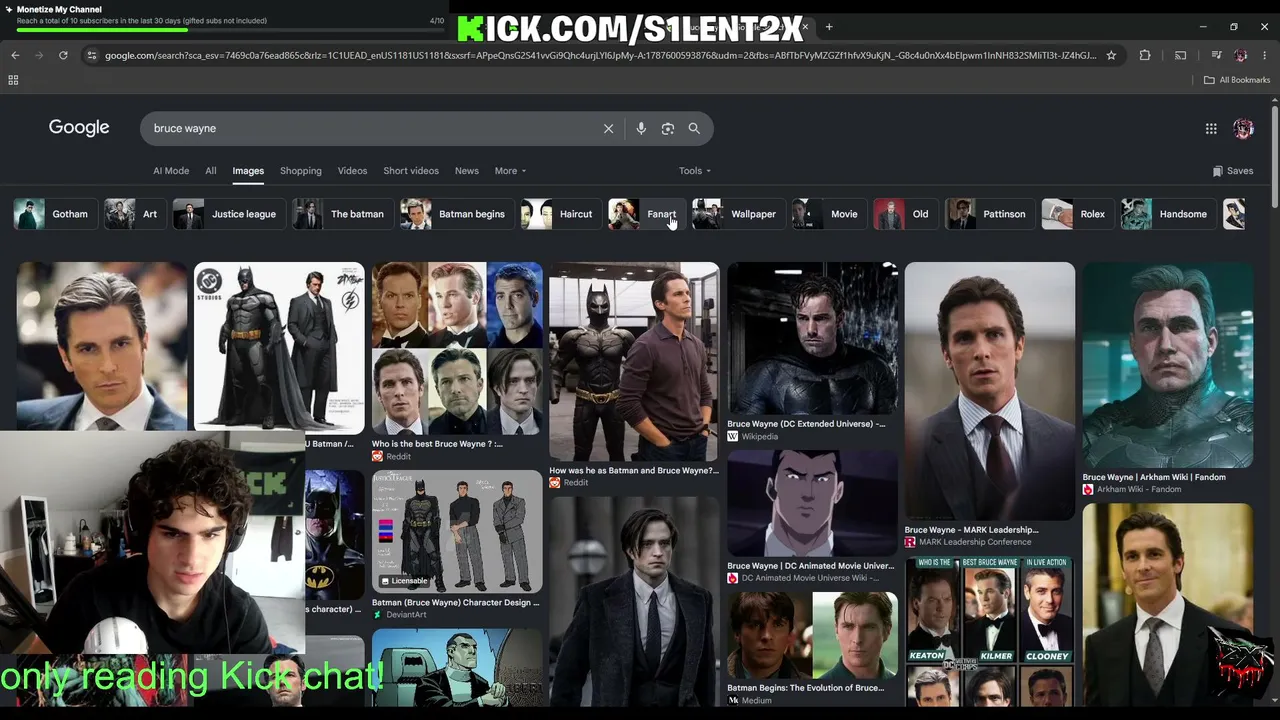Switch to the Videos tab
This screenshot has height=720, width=1280.
point(352,171)
